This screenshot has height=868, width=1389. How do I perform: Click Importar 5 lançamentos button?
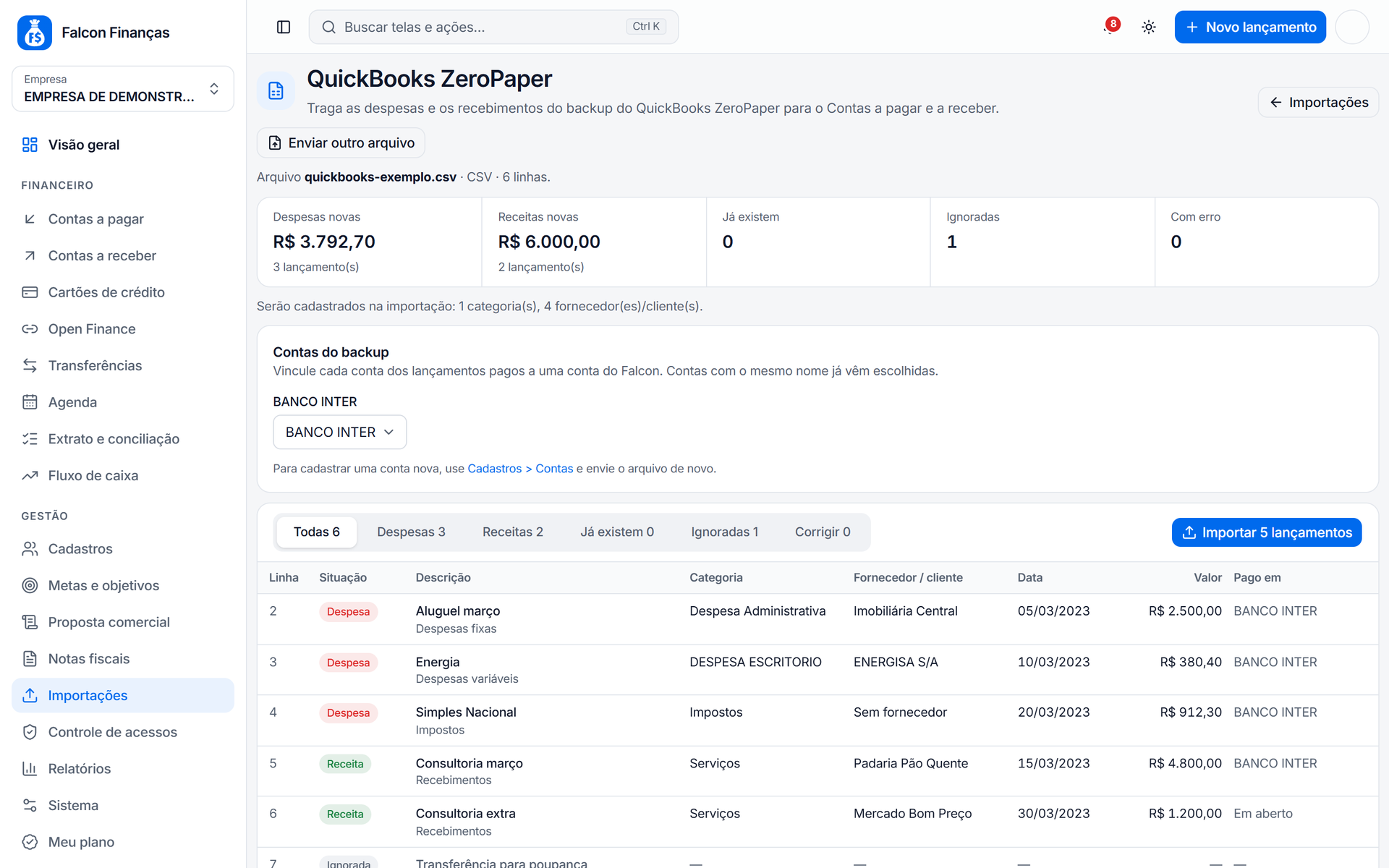tap(1267, 532)
